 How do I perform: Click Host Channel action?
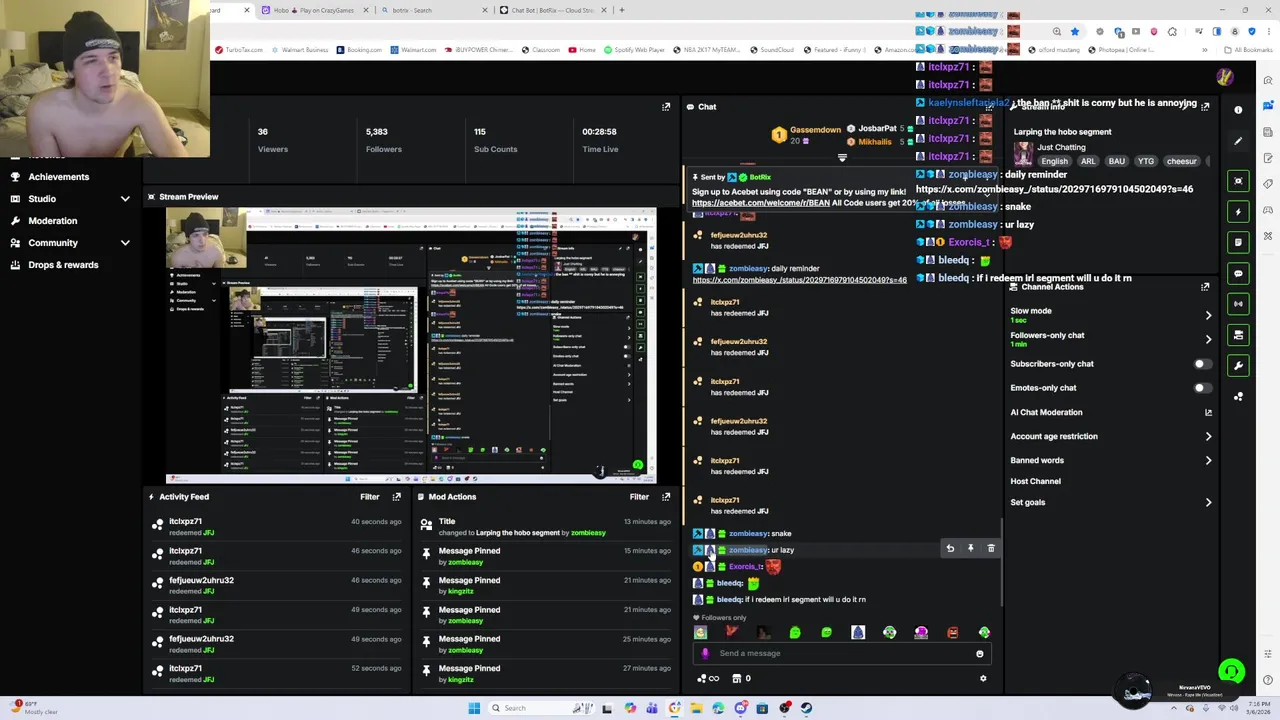coord(1035,481)
